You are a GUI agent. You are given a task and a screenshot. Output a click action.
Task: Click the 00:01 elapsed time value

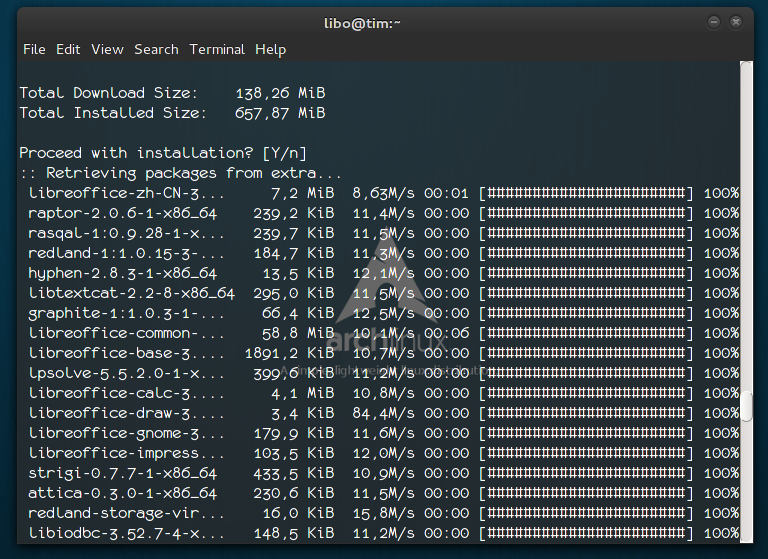[x=446, y=193]
